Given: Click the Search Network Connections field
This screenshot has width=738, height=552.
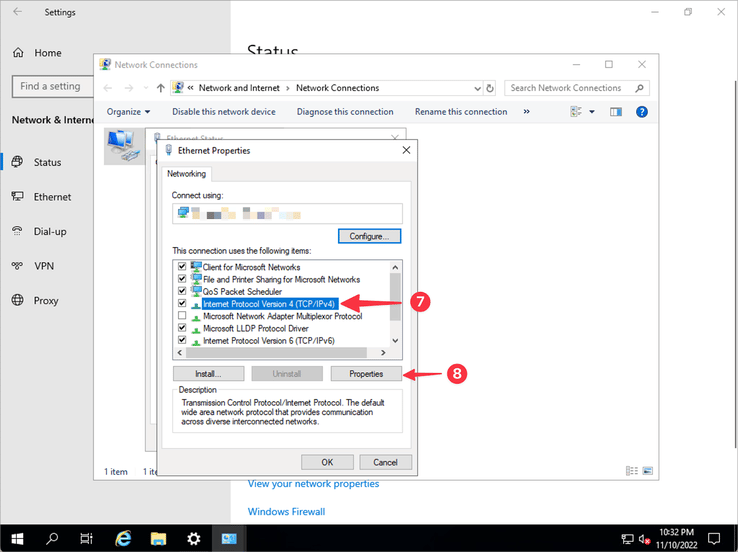Looking at the screenshot, I should [570, 88].
